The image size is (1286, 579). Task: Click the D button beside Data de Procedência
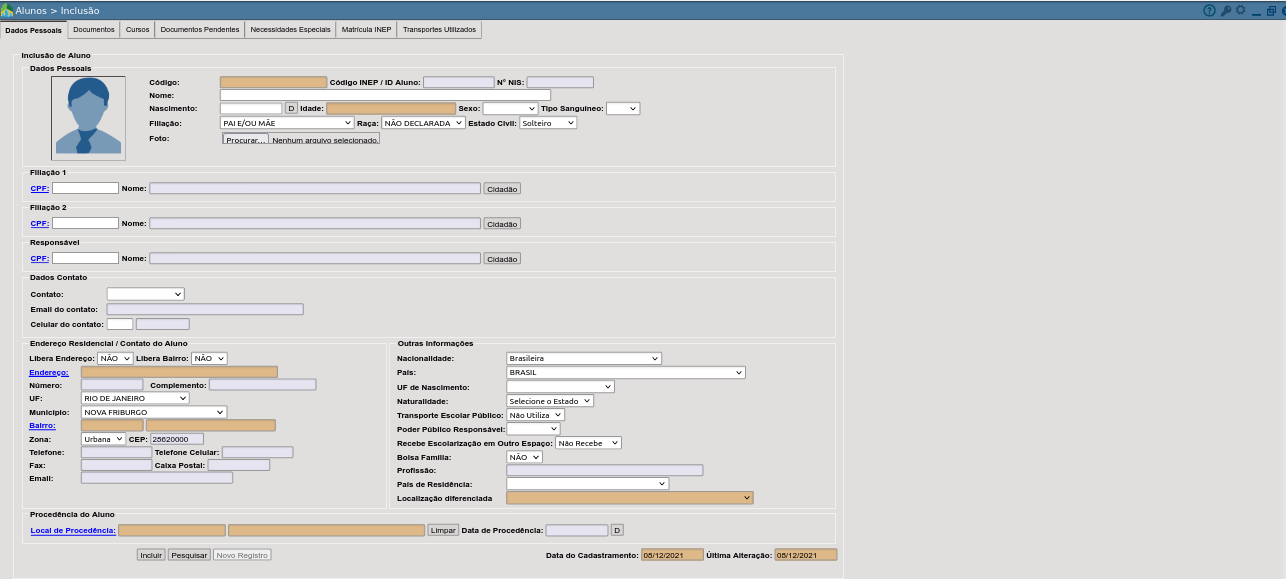coord(617,530)
